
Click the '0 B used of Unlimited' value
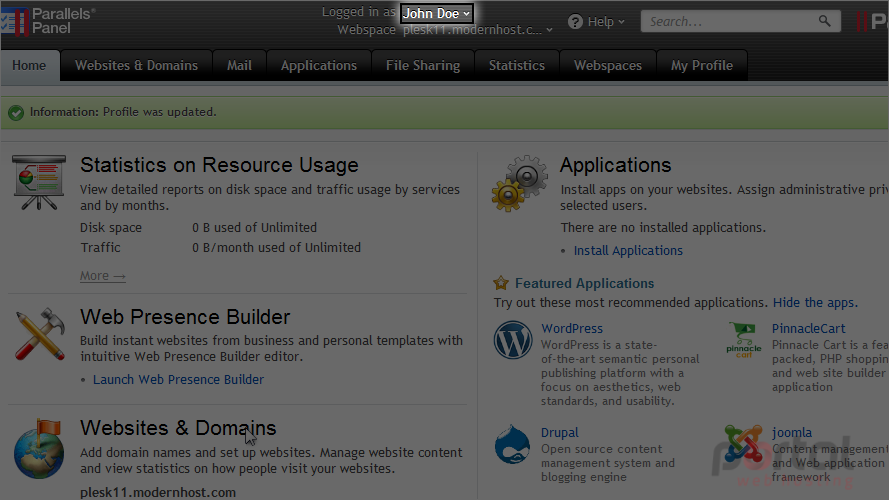[x=255, y=227]
